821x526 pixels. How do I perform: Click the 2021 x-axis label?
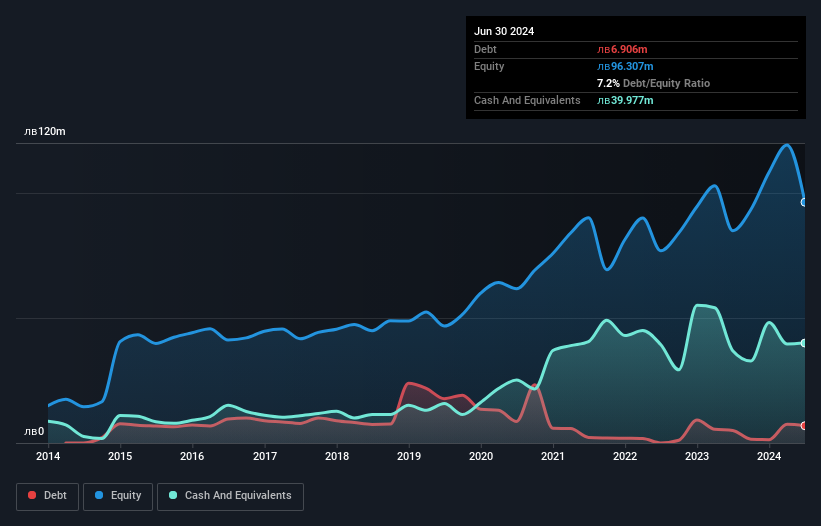553,456
